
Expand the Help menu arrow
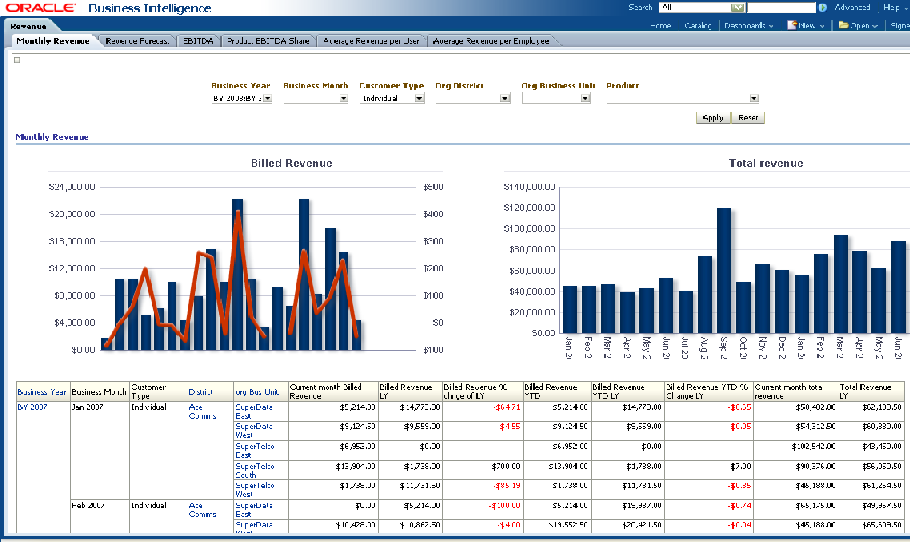click(905, 8)
